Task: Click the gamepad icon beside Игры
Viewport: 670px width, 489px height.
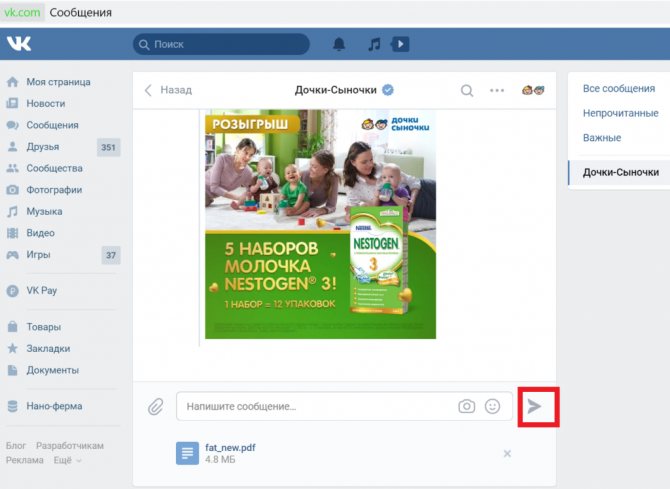Action: (12, 255)
